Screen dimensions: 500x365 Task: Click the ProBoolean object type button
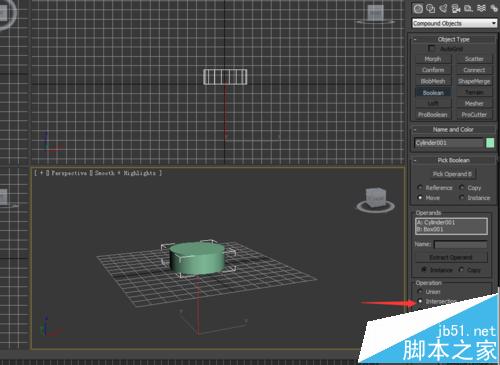[x=433, y=115]
